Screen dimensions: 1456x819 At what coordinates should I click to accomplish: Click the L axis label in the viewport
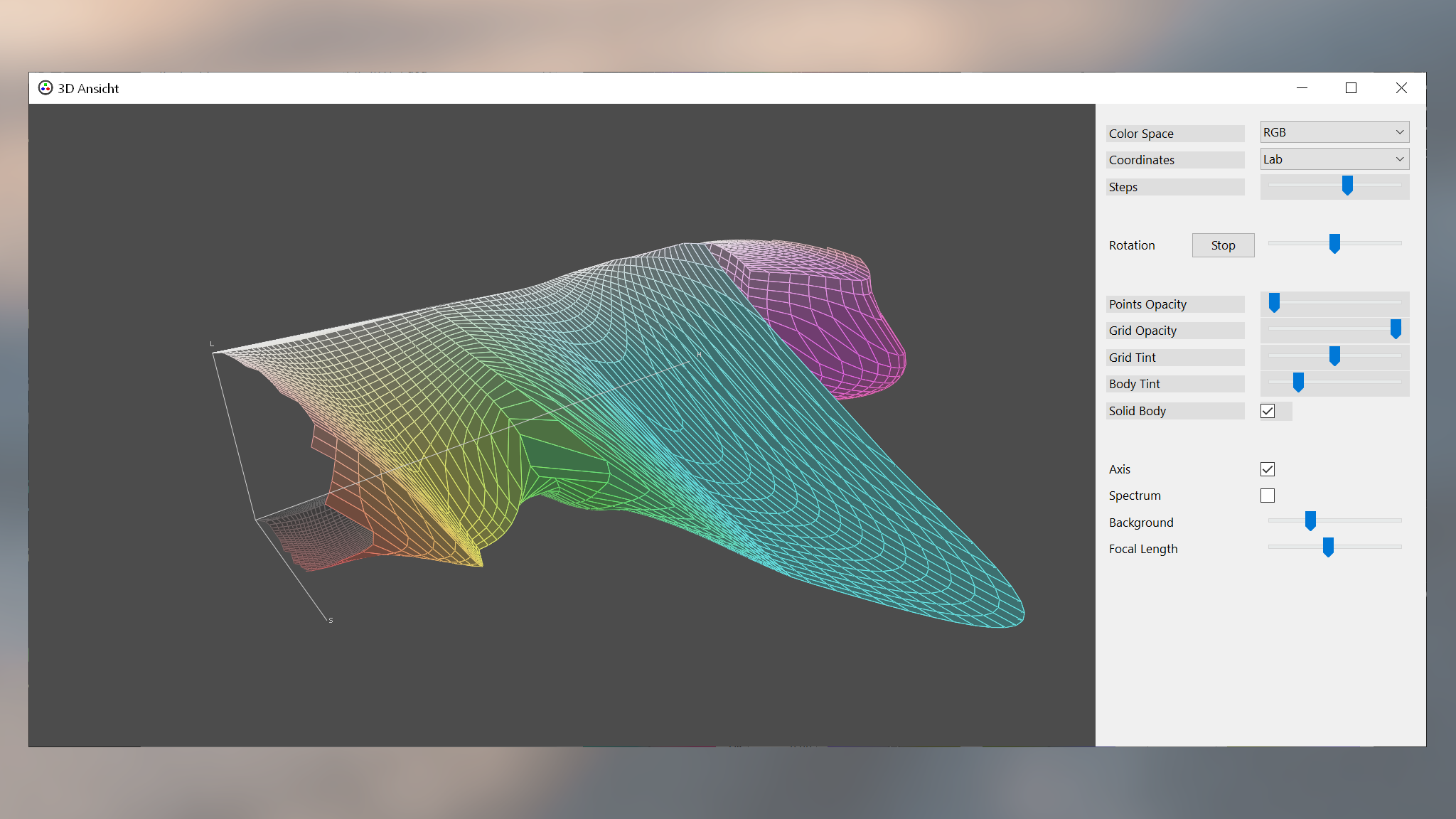click(x=212, y=344)
